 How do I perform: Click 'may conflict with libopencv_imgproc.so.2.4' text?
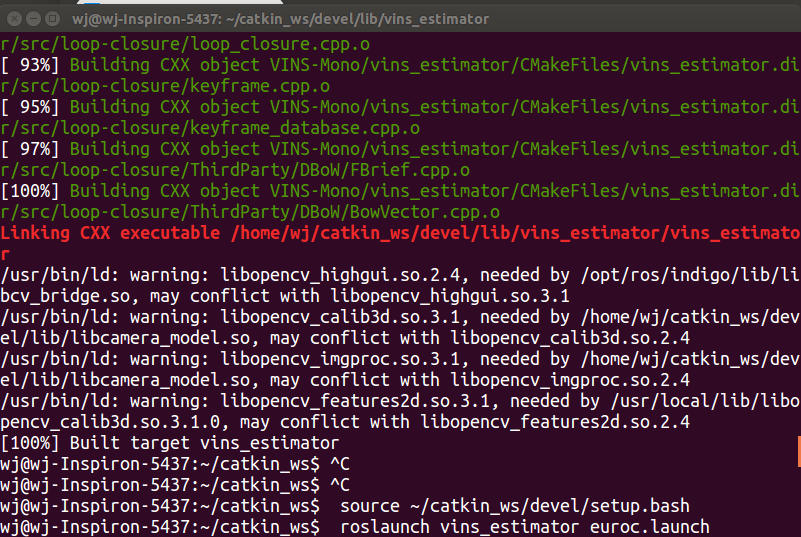[480, 380]
